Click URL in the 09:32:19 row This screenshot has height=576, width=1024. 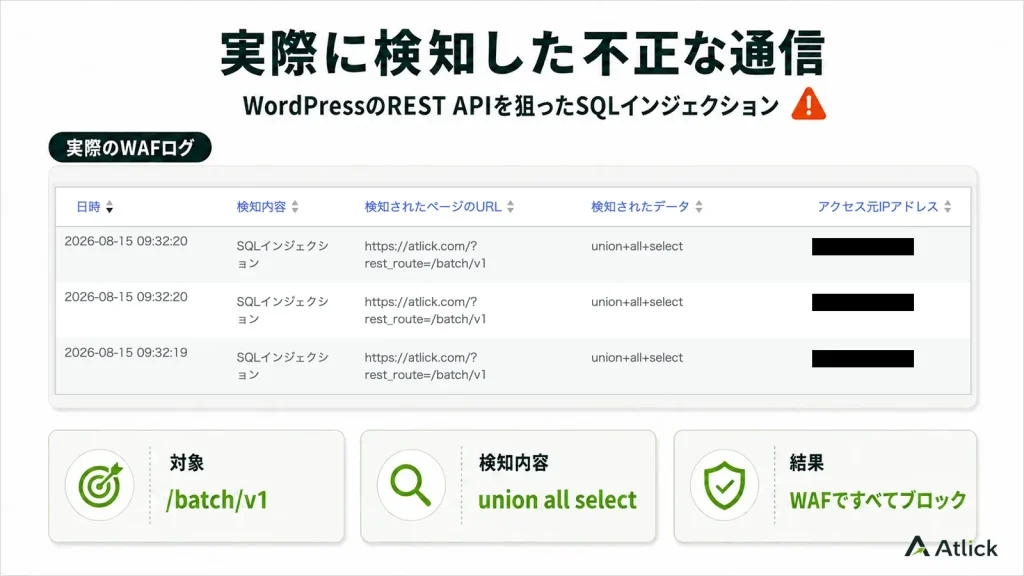(x=425, y=366)
